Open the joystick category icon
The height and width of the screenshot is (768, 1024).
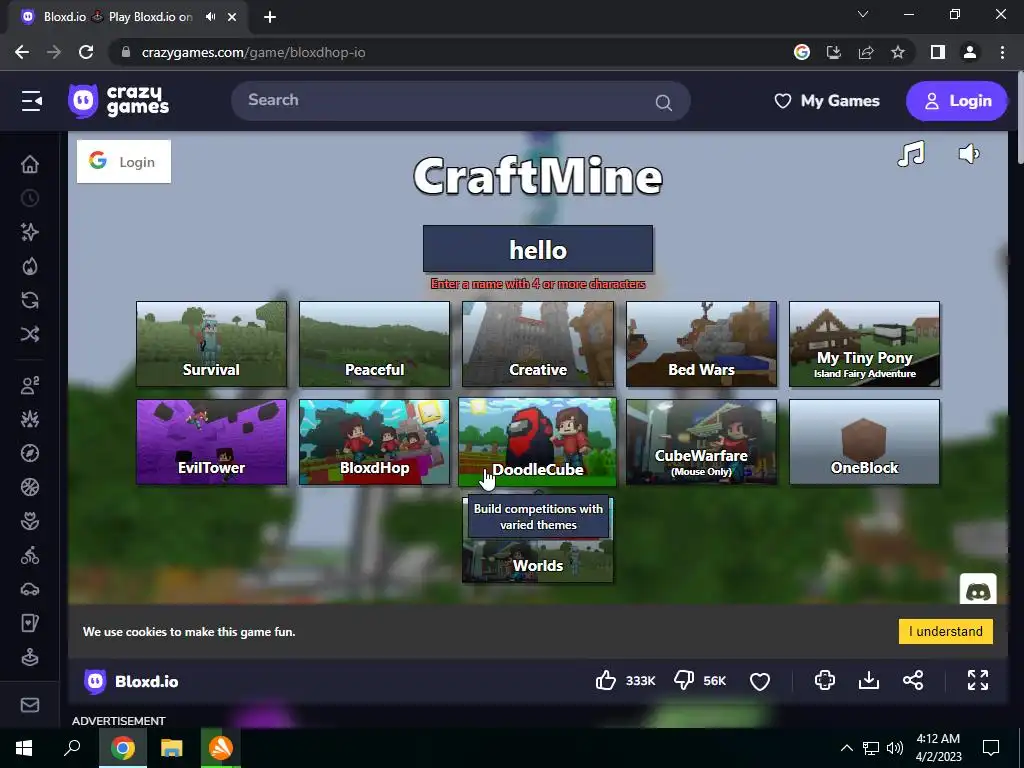[30, 658]
